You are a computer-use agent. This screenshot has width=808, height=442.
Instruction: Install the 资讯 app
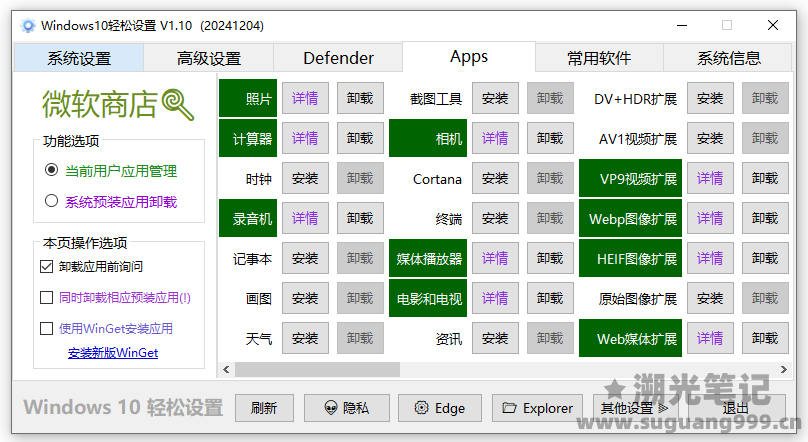pos(495,338)
